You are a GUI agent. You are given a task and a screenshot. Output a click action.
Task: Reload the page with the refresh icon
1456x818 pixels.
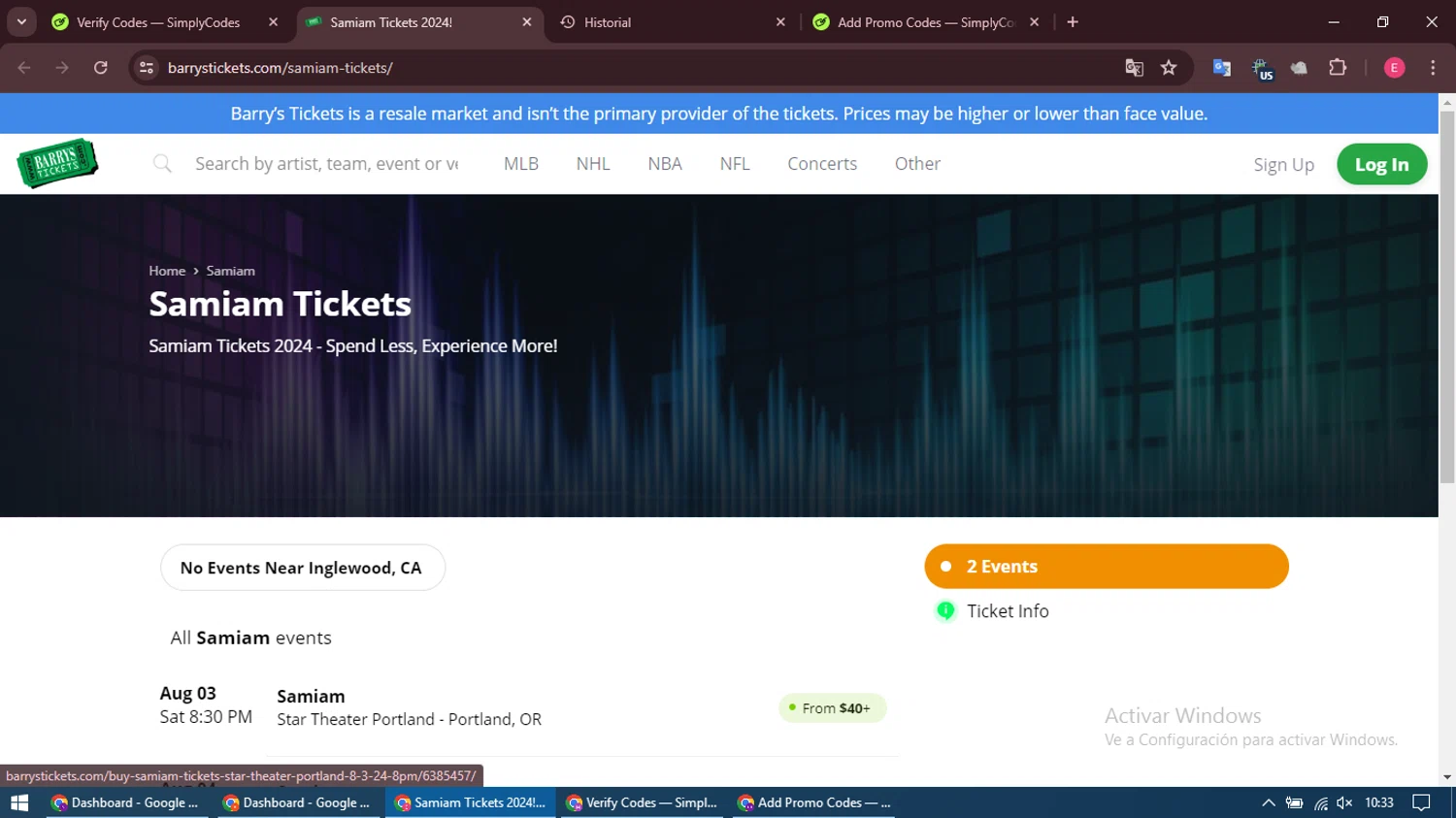[x=101, y=68]
